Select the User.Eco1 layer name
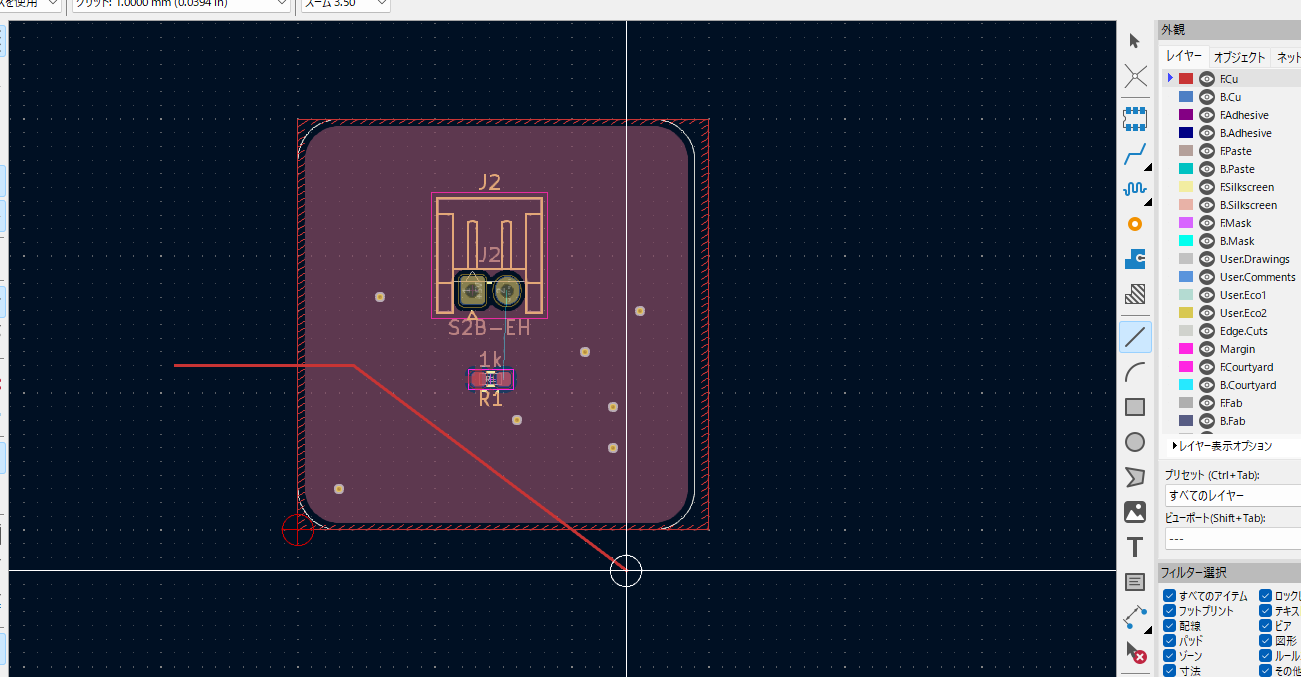The height and width of the screenshot is (677, 1301). point(1243,295)
